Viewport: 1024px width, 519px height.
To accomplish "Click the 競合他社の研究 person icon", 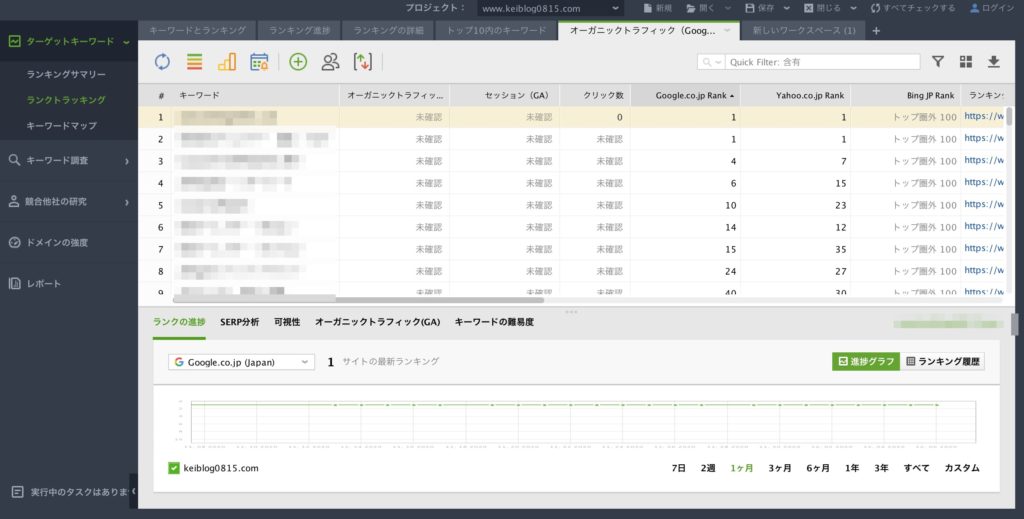I will 14,201.
